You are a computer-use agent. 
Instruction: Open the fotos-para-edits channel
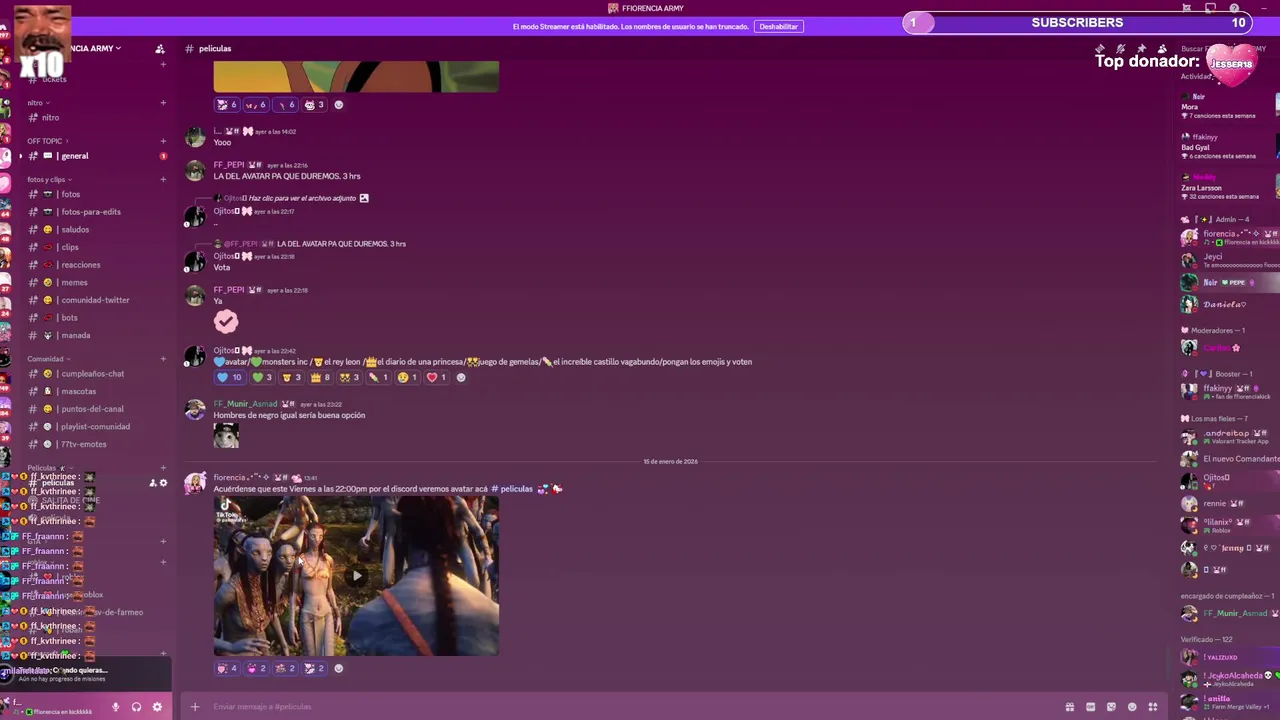coord(96,212)
